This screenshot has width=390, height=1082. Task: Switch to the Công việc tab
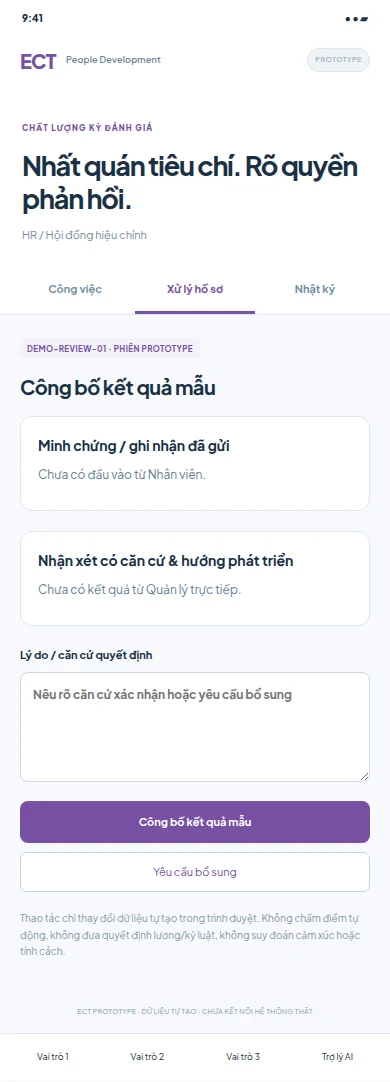pos(75,289)
